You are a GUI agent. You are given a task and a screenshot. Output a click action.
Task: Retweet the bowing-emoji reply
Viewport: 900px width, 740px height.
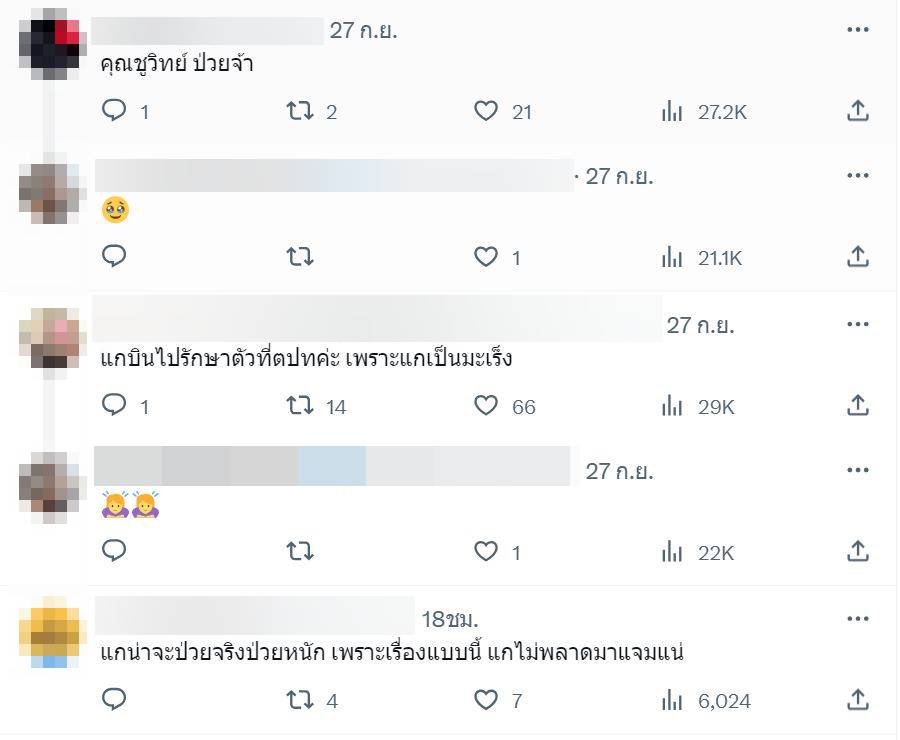(x=300, y=551)
